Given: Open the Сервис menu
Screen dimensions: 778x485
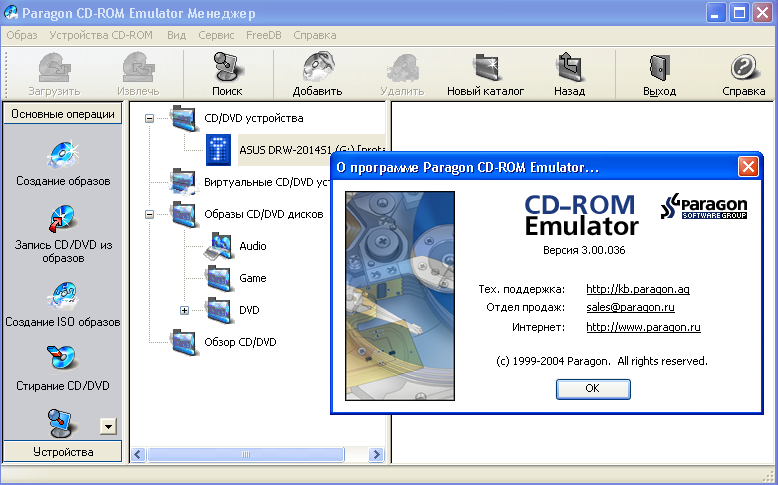Looking at the screenshot, I should (216, 35).
